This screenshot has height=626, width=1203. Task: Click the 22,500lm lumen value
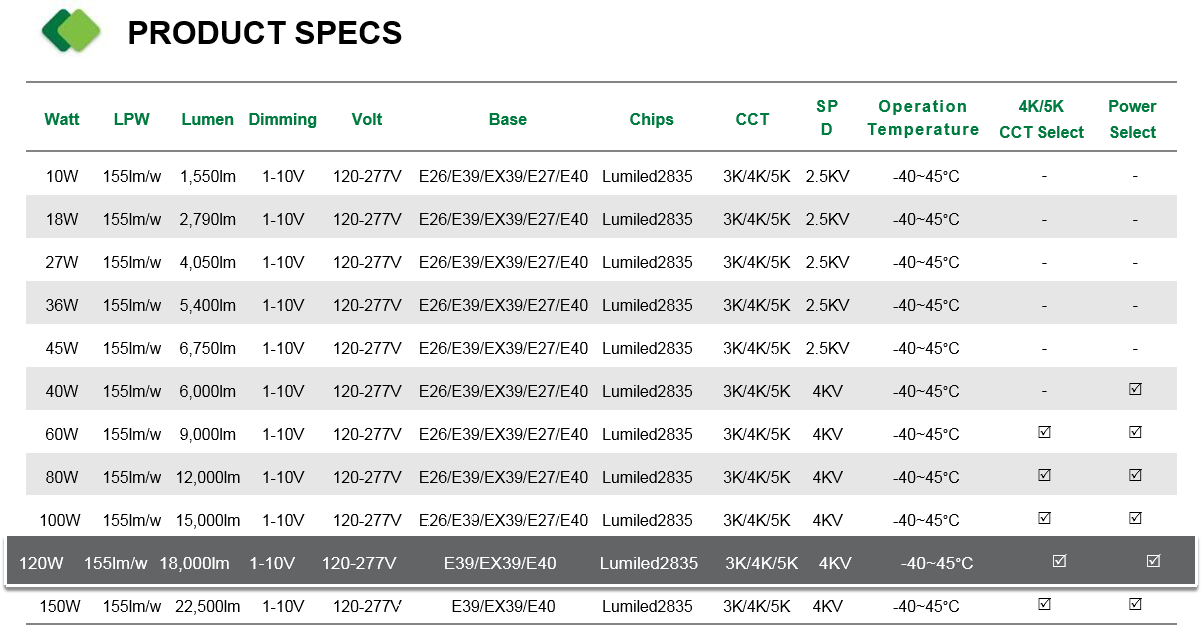[208, 606]
